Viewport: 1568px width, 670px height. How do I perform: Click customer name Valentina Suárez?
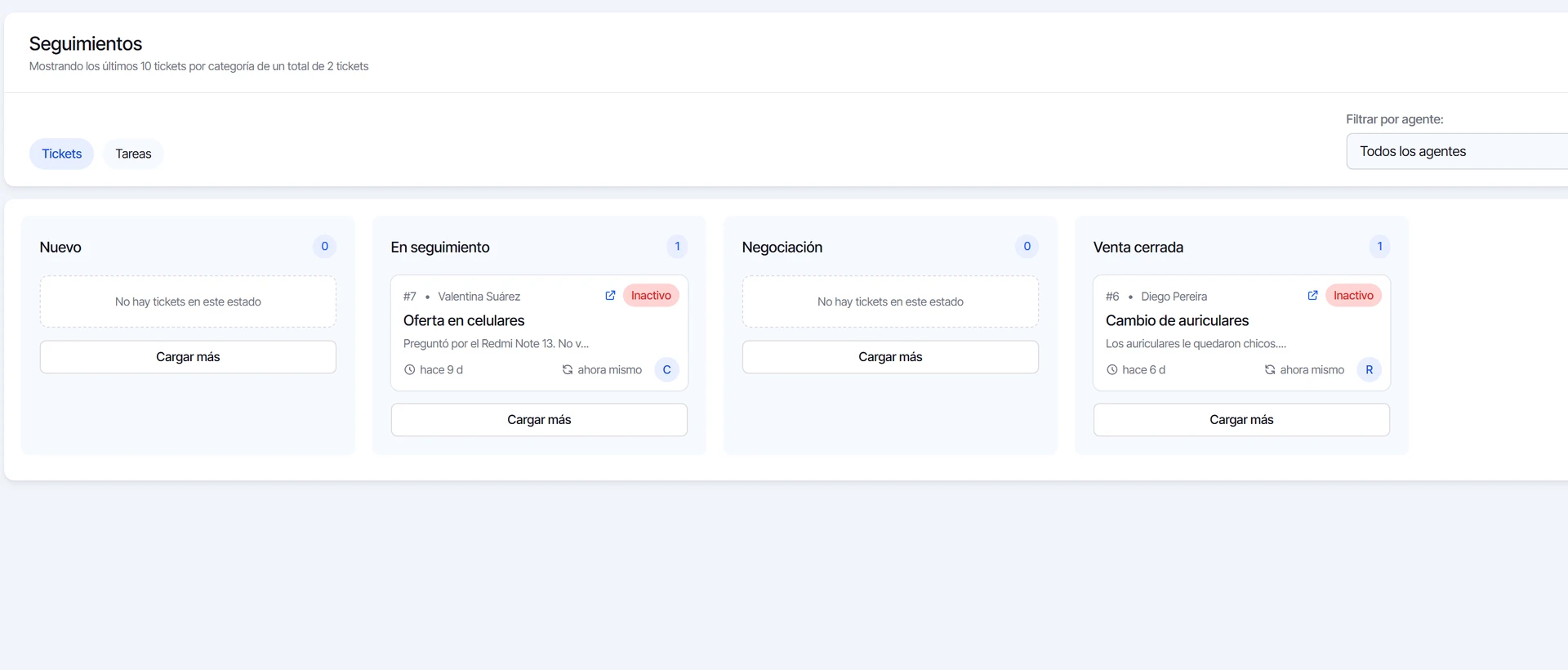click(479, 297)
